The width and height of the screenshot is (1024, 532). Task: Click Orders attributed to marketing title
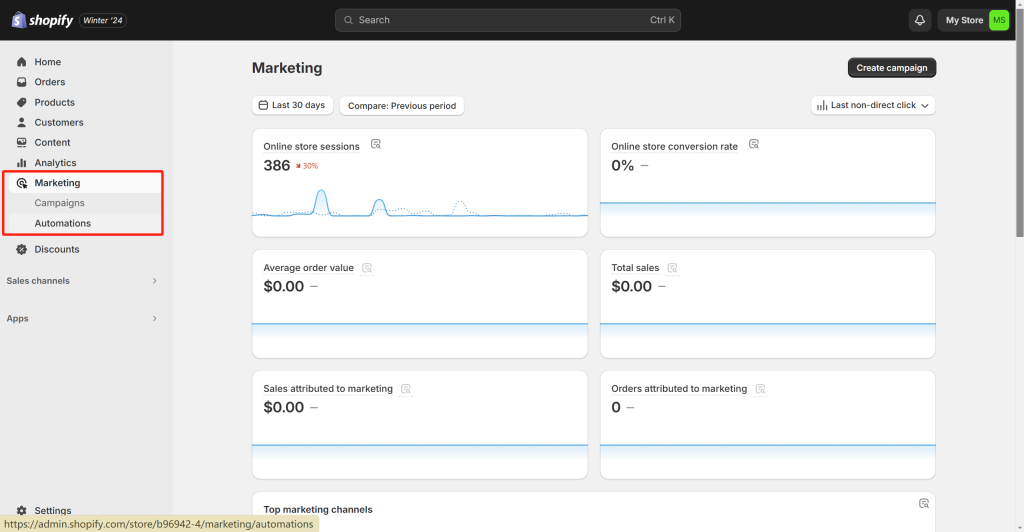coord(679,389)
